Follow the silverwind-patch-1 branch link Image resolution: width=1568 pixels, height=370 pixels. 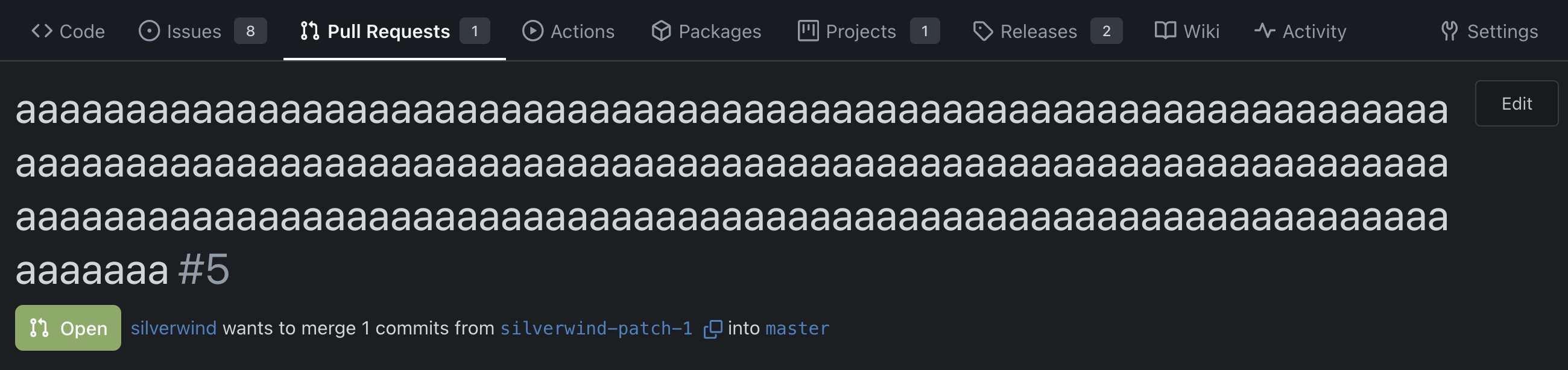pyautogui.click(x=596, y=328)
